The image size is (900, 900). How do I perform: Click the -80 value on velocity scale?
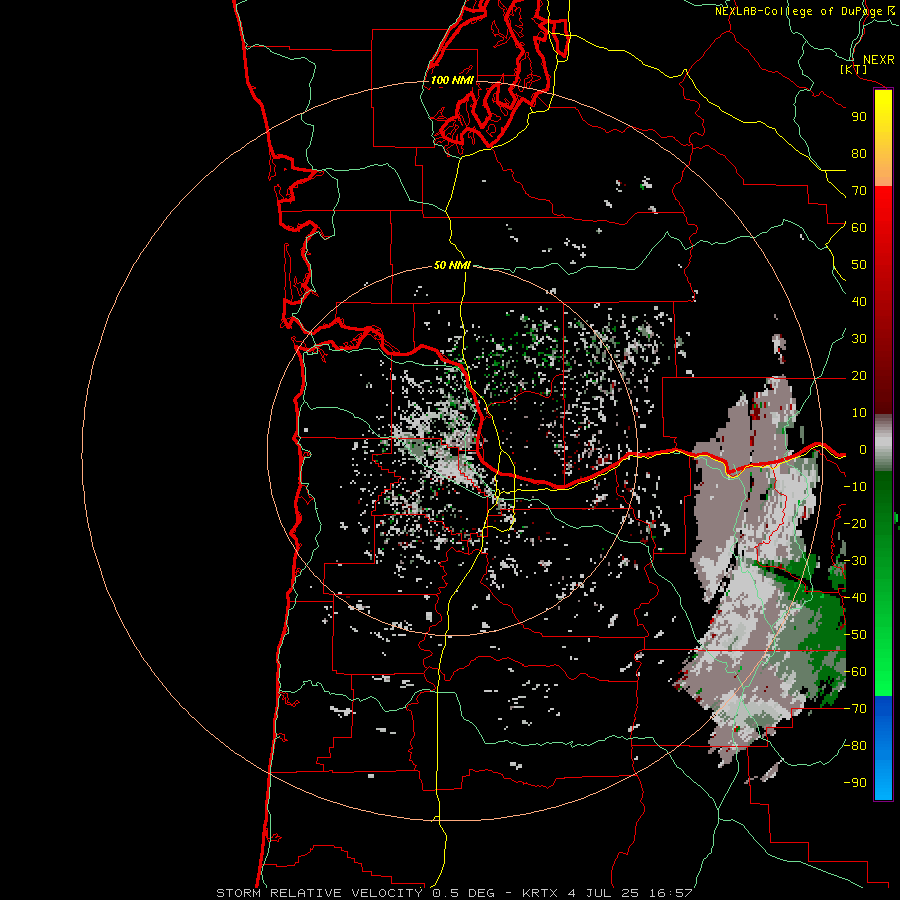coord(855,746)
